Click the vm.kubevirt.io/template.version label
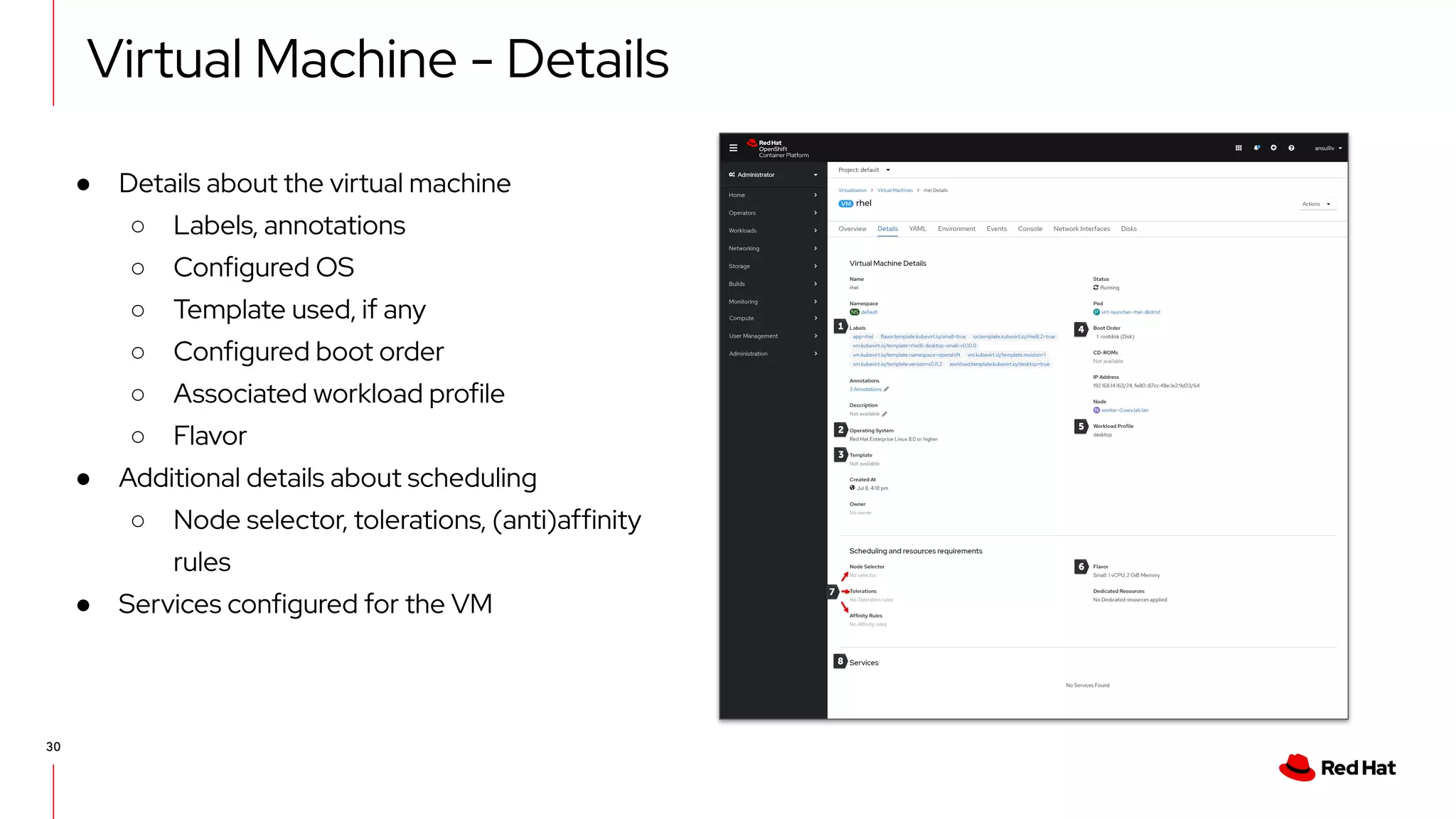This screenshot has height=819, width=1456. click(897, 364)
